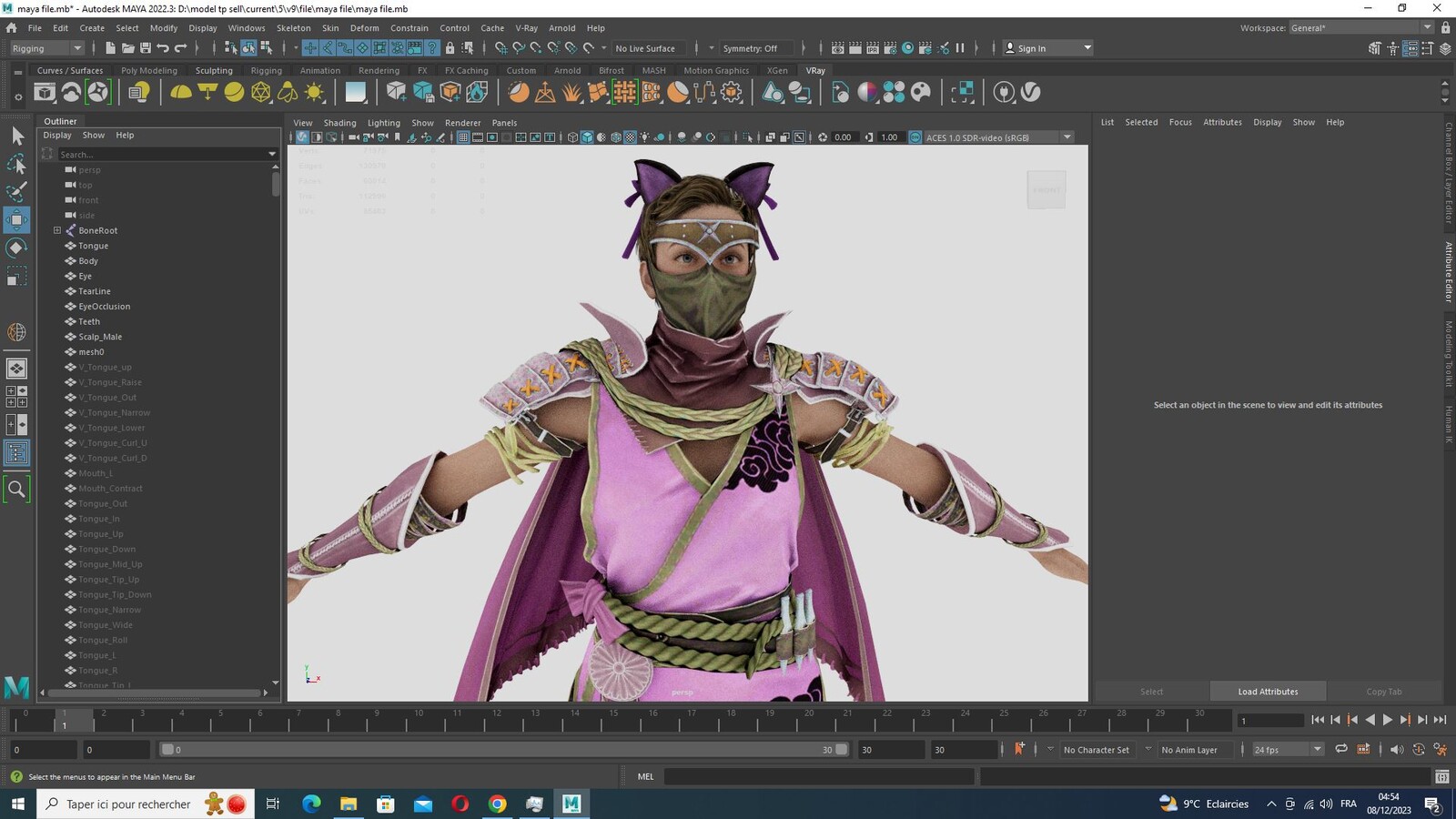Image resolution: width=1456 pixels, height=819 pixels.
Task: Open the Skeleton menu
Action: tap(293, 28)
